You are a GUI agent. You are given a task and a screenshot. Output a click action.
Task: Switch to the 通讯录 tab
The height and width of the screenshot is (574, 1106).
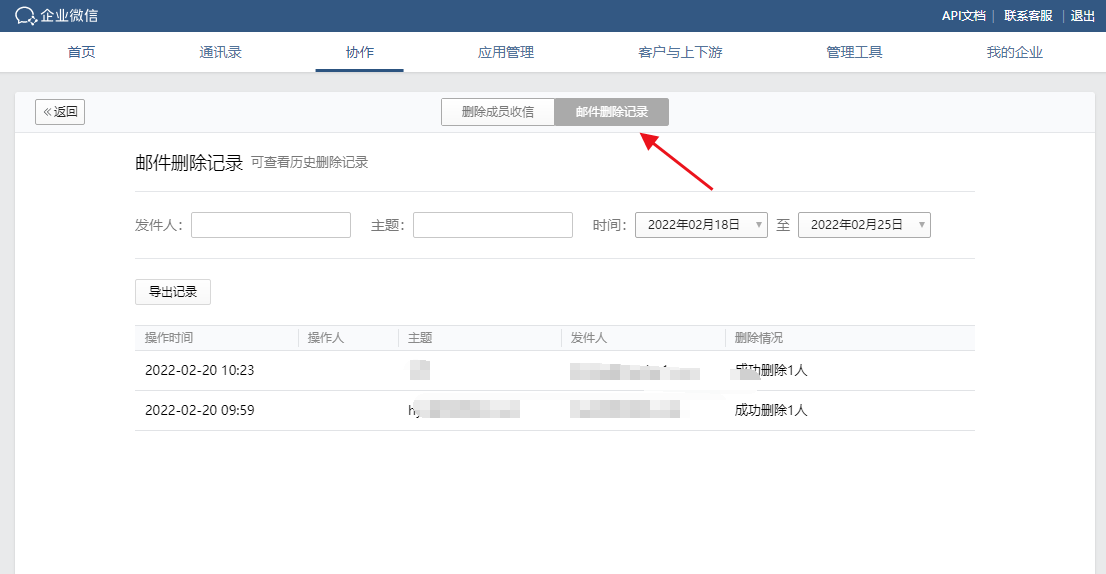pos(220,52)
